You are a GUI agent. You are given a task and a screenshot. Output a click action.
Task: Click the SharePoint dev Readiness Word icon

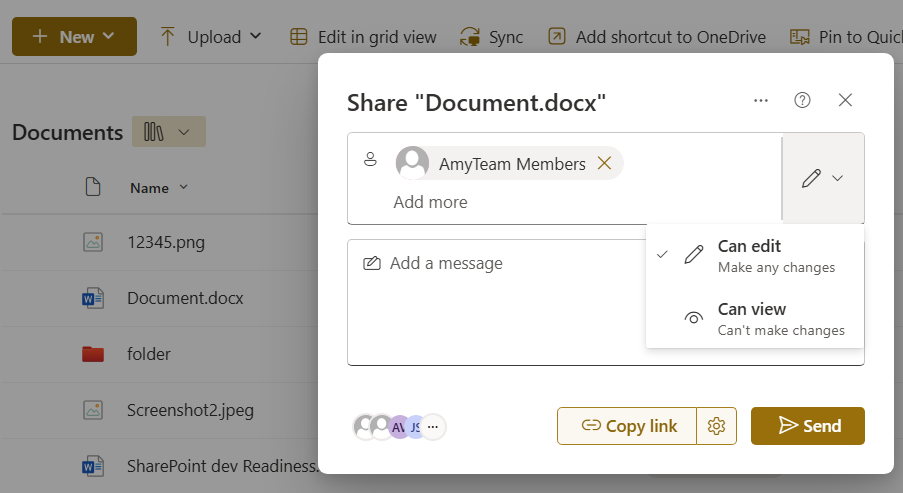coord(93,466)
